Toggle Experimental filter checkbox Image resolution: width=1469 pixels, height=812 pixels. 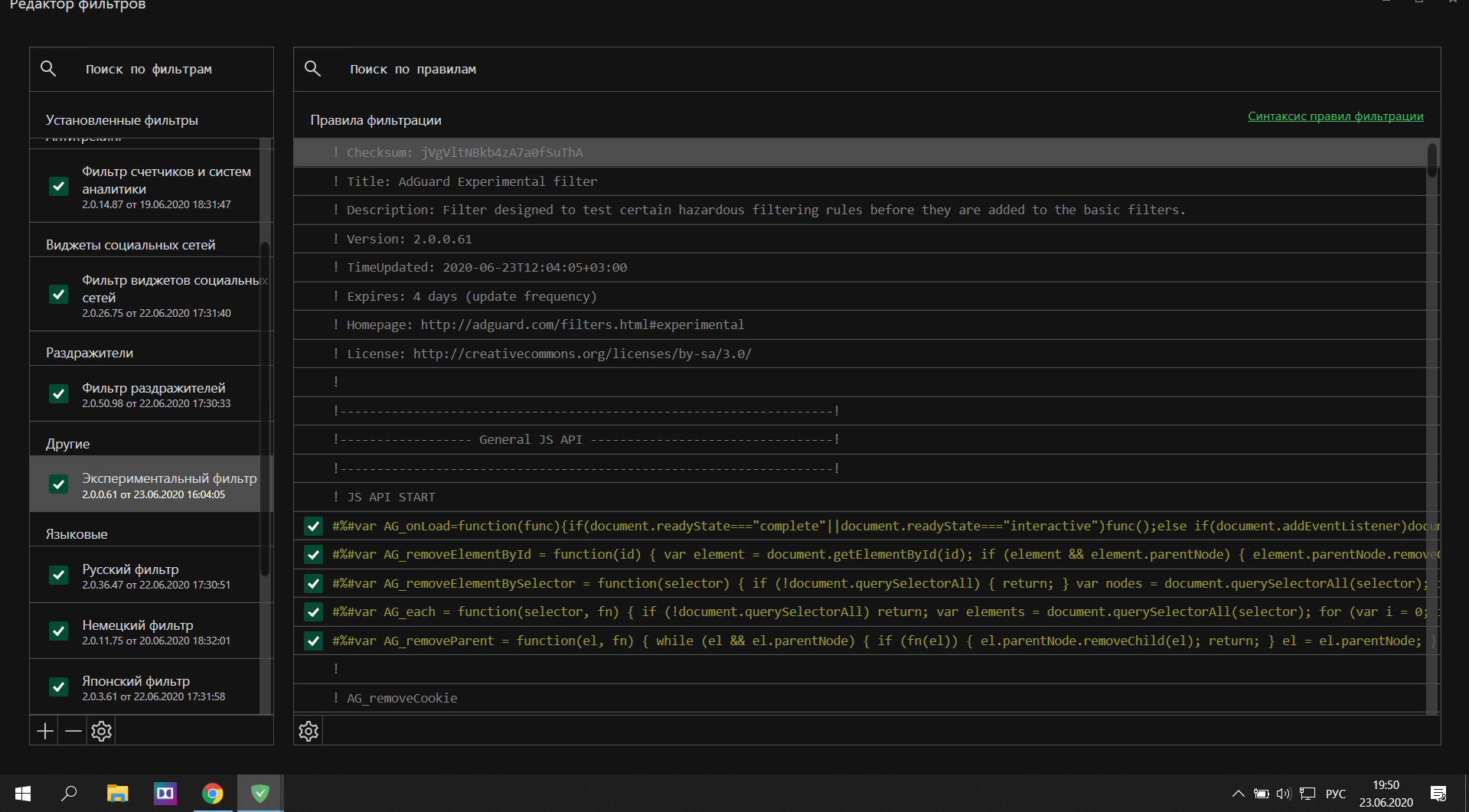coord(58,484)
